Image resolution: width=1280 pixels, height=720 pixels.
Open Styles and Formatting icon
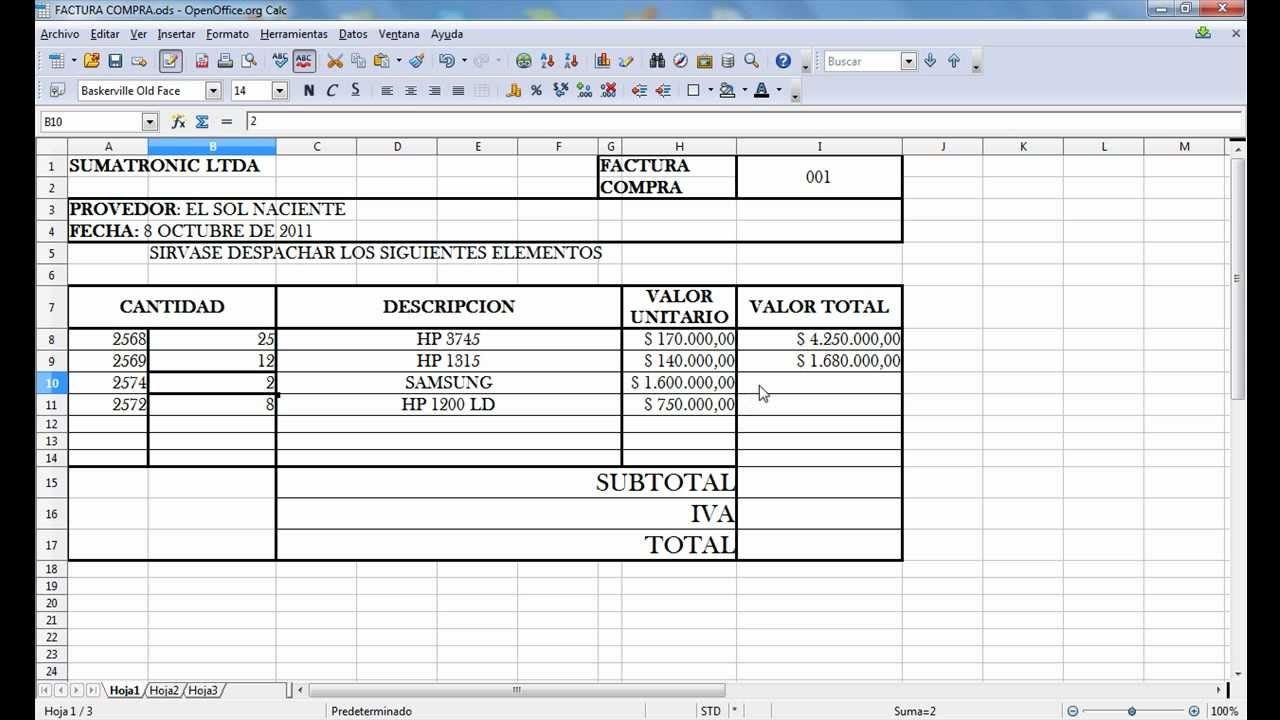(x=56, y=90)
